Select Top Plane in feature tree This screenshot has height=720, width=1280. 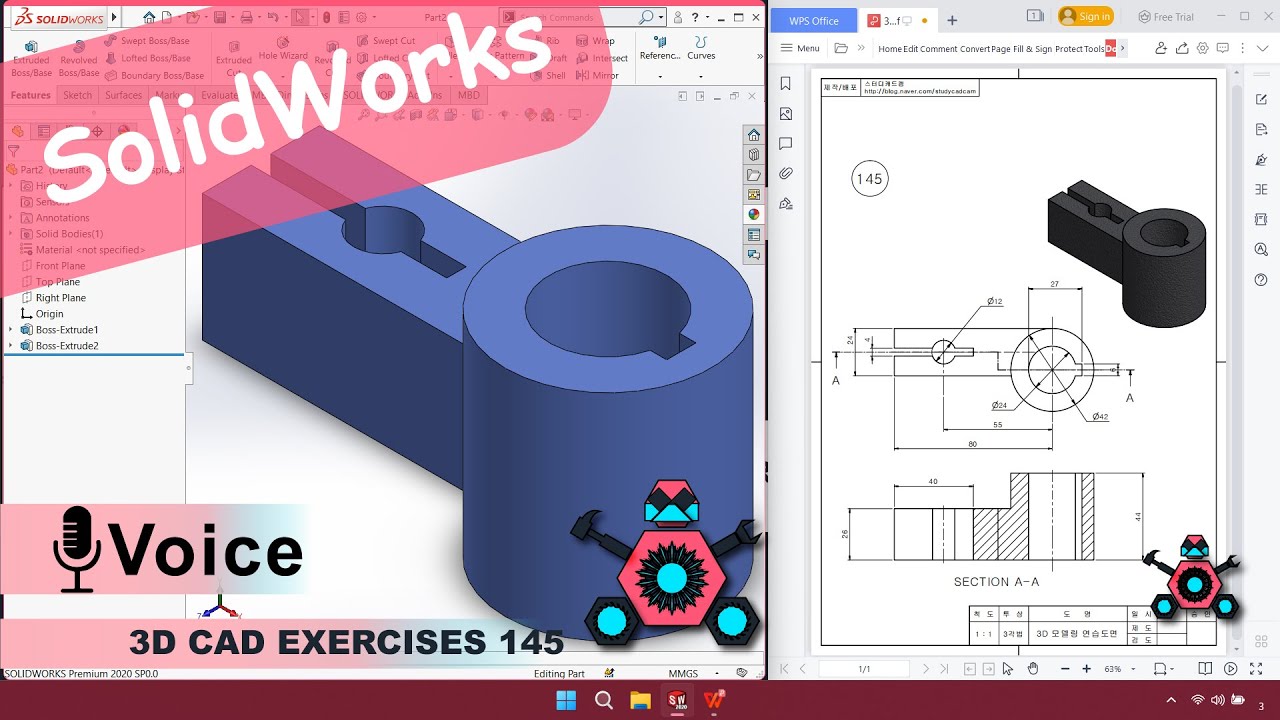58,282
